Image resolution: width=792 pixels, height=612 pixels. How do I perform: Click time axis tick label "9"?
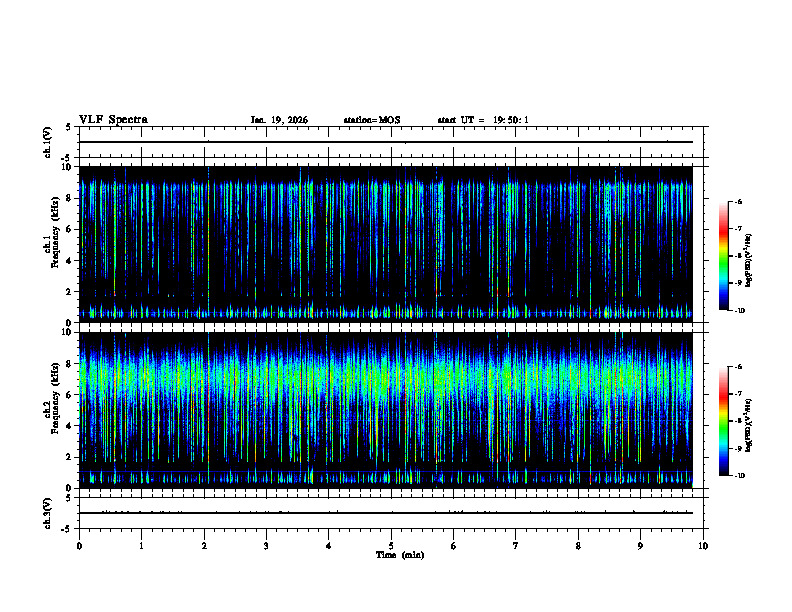[640, 546]
